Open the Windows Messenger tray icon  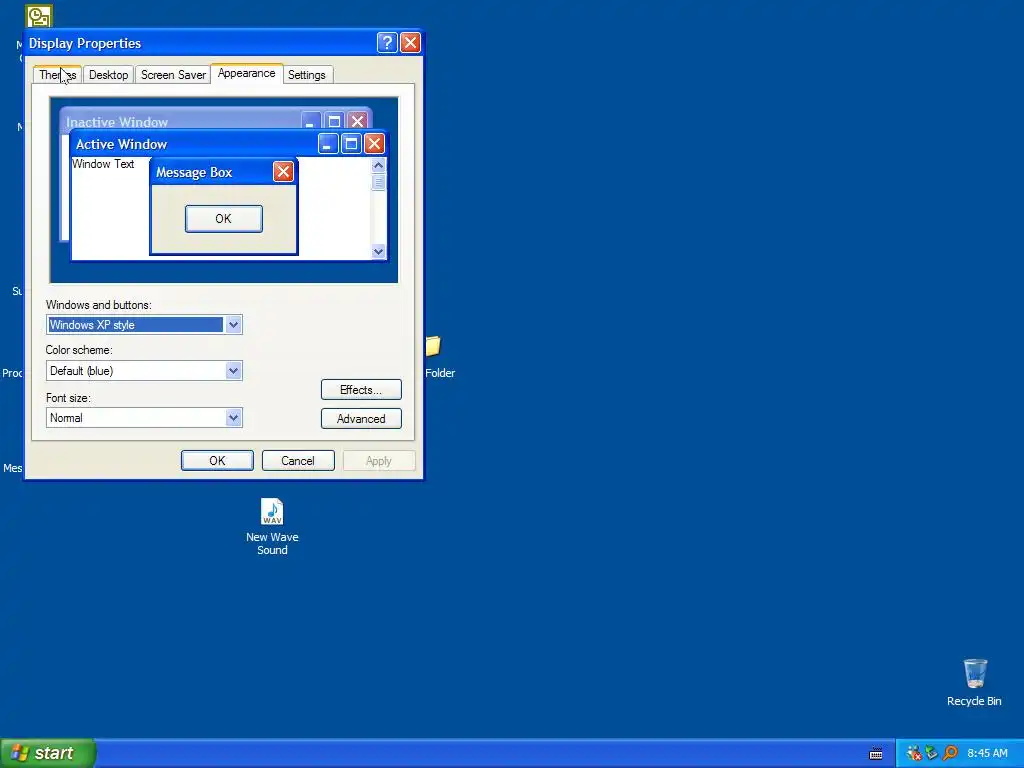click(x=914, y=753)
